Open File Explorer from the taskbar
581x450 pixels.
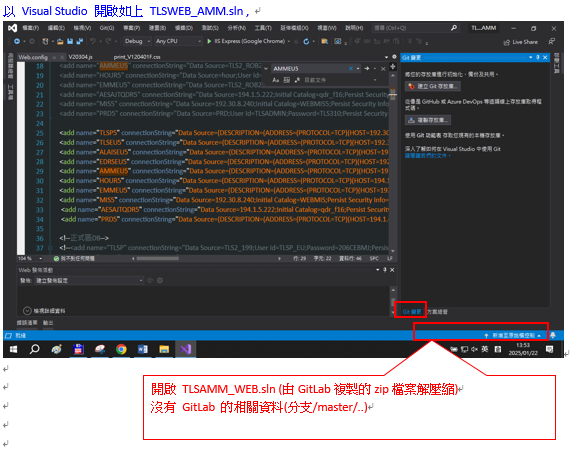pos(164,349)
